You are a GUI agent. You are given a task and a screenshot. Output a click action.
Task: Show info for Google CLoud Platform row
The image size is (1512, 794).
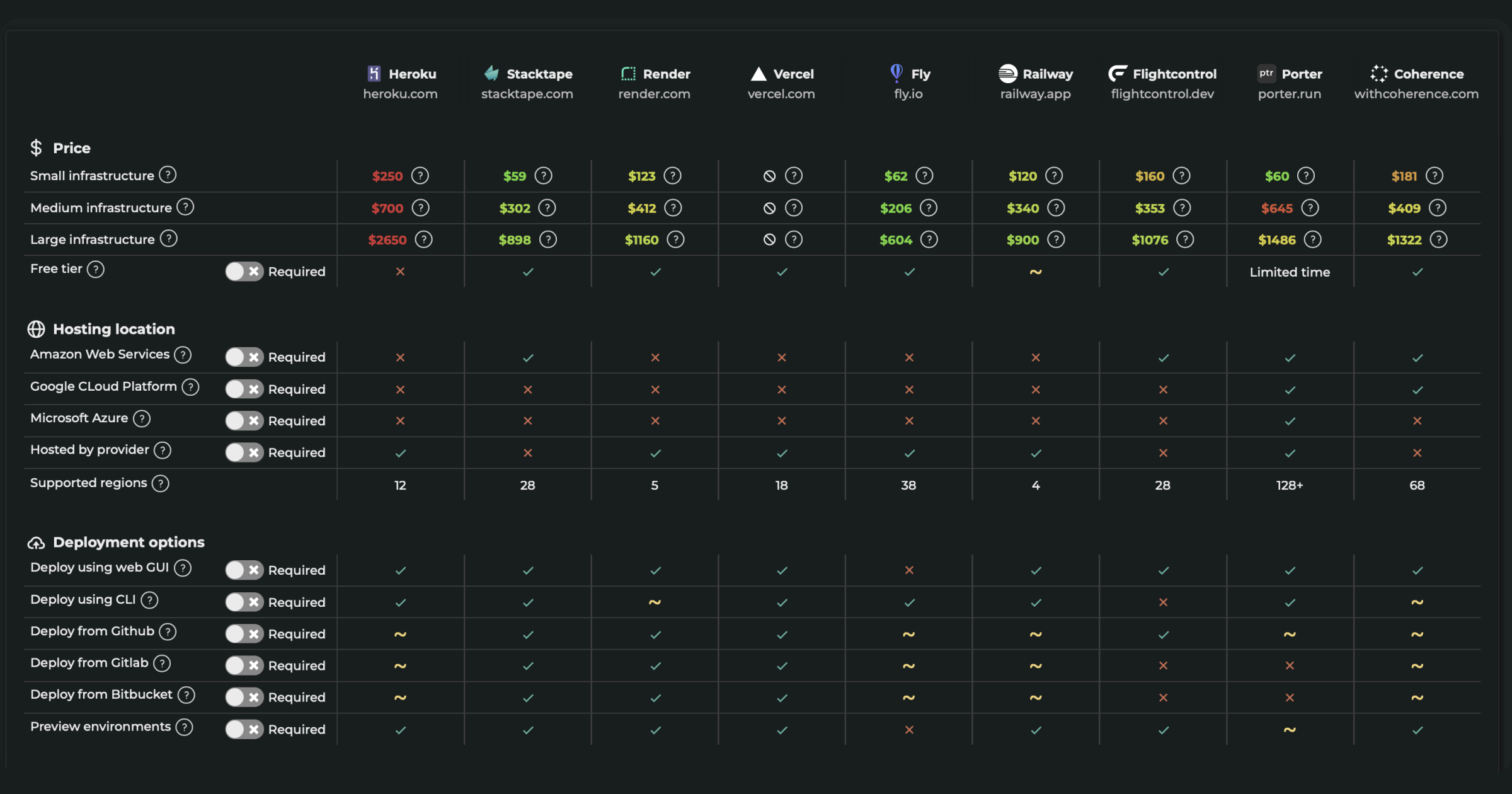tap(190, 387)
